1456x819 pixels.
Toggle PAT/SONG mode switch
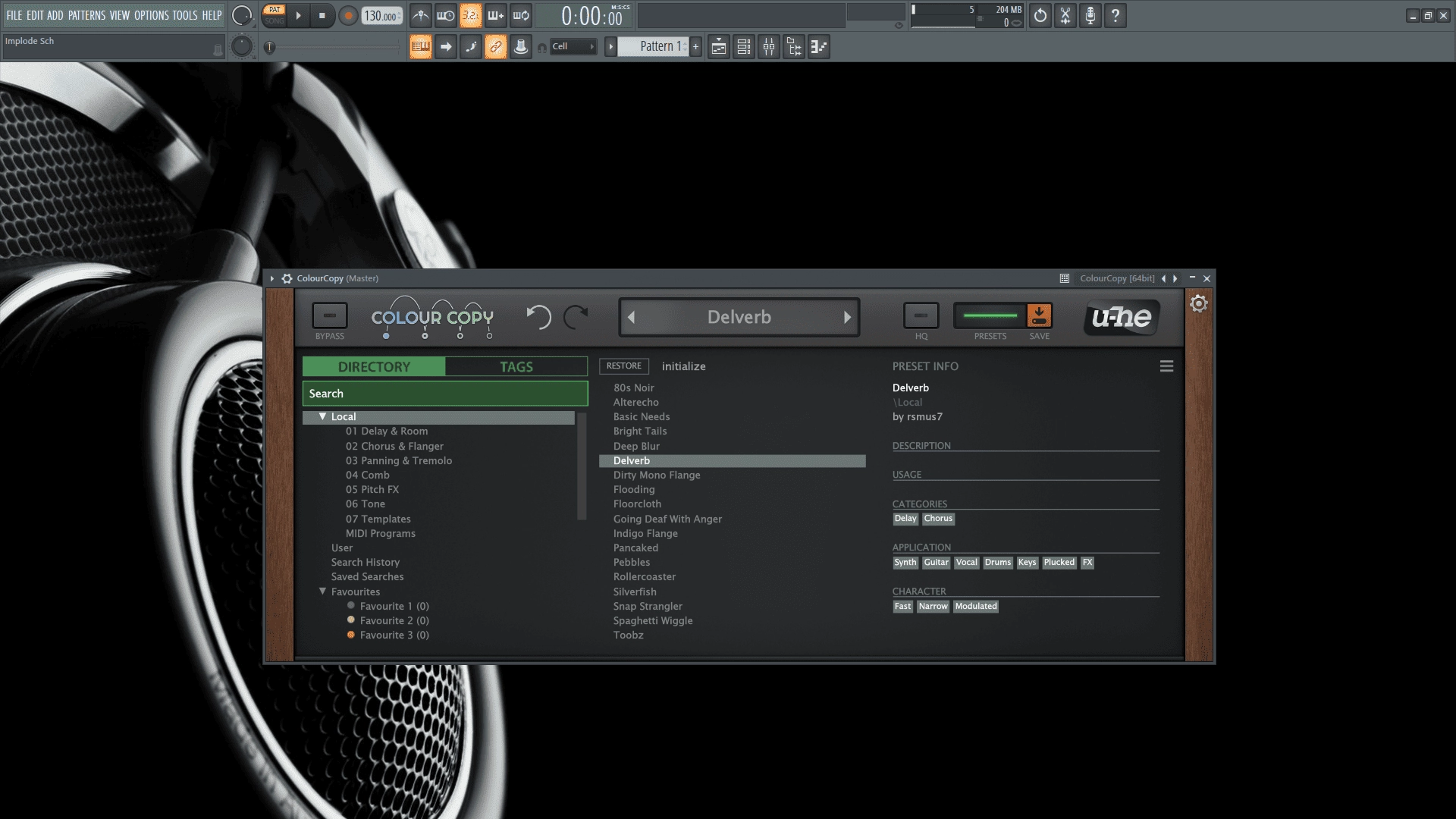pyautogui.click(x=274, y=15)
